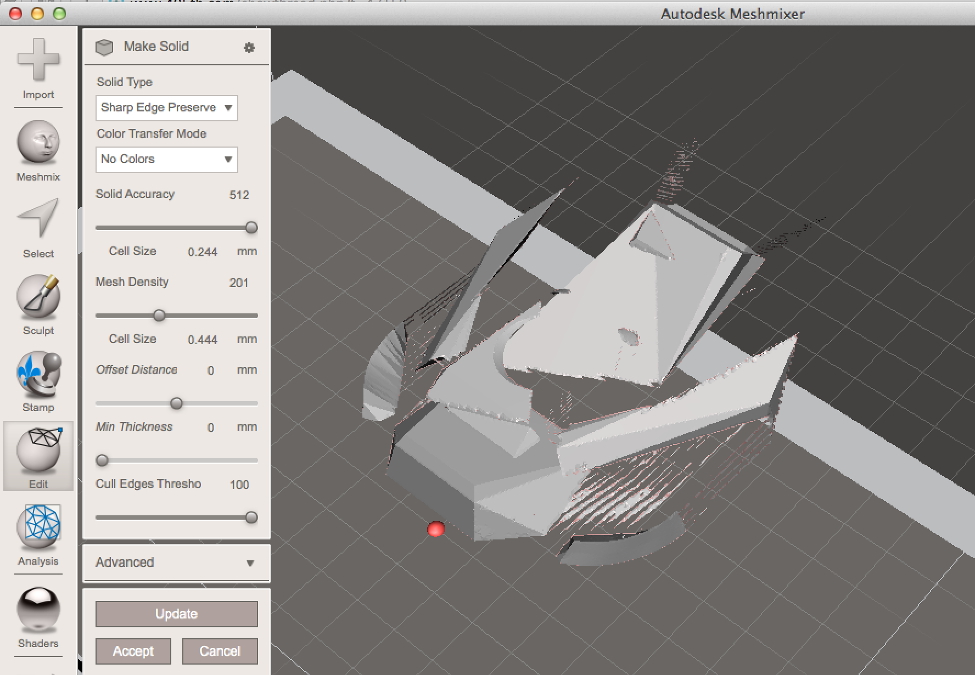Click the red pivot sphere in viewport
975x675 pixels.
pos(435,529)
